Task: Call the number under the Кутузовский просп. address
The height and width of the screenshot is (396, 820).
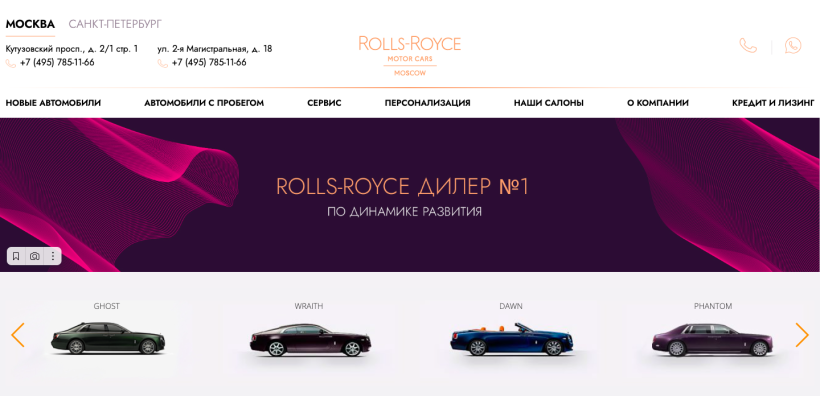Action: pos(57,63)
